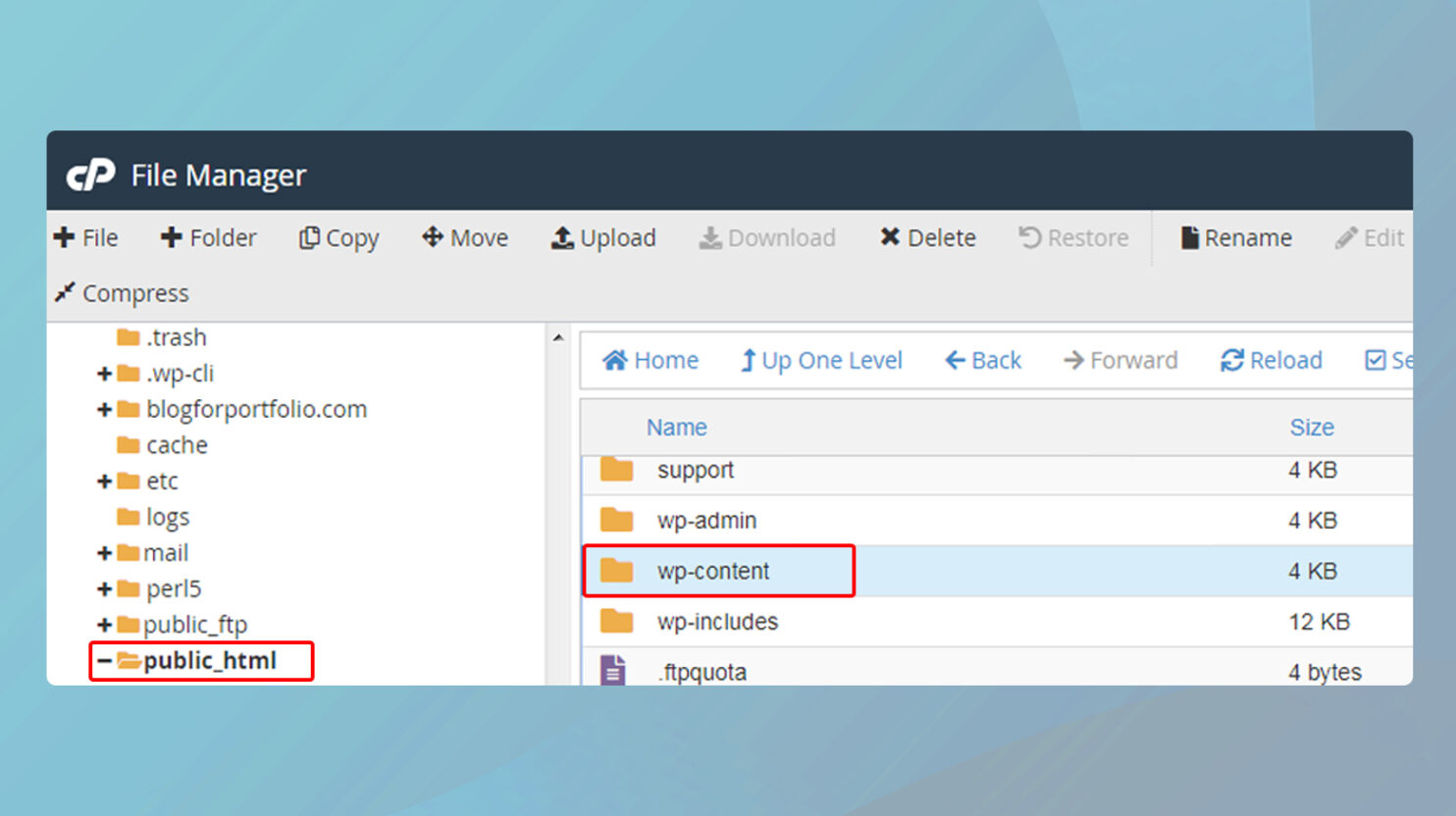
Task: Open the wp-content folder
Action: [713, 570]
